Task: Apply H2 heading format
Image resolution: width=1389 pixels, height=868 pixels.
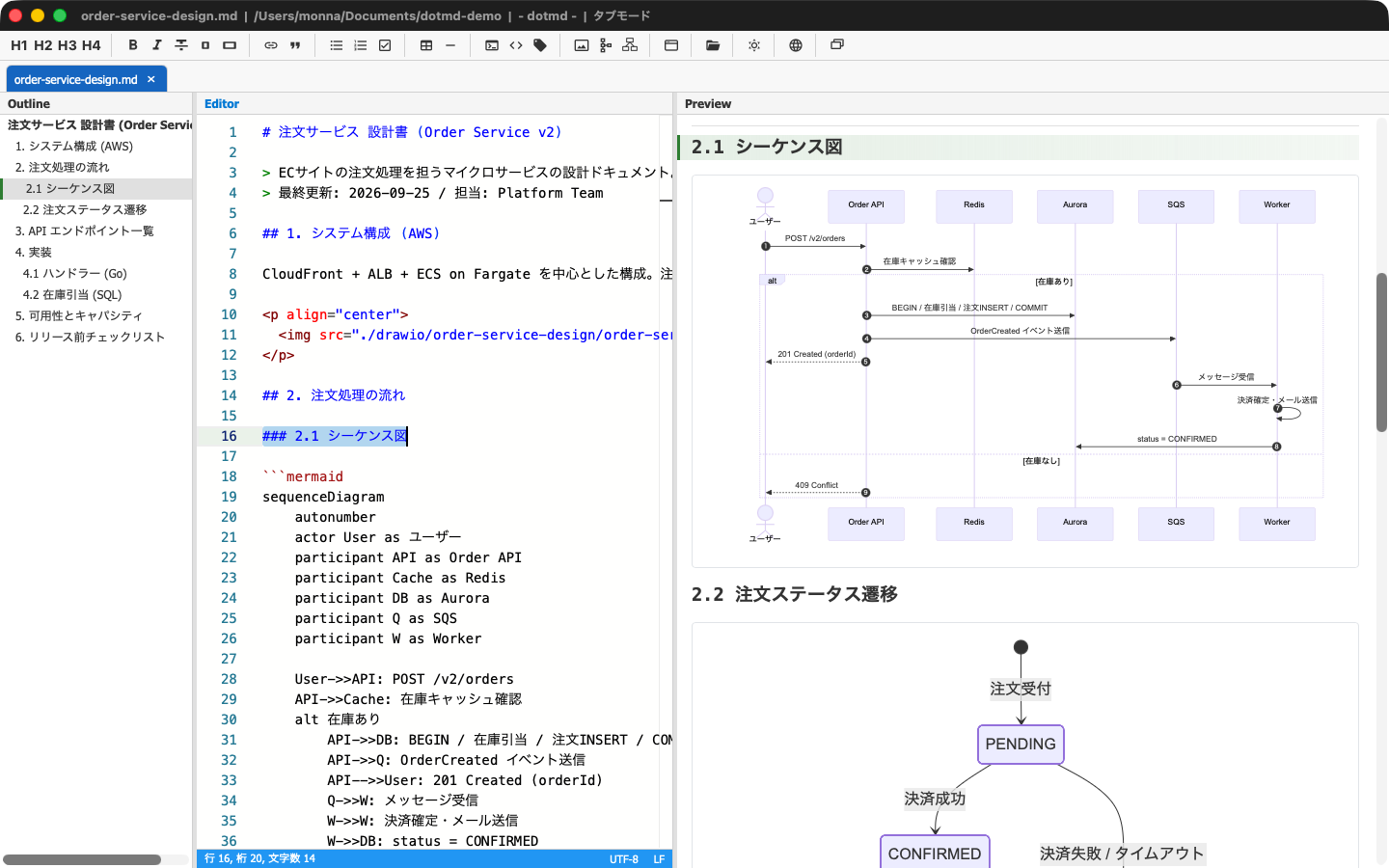Action: [x=43, y=45]
